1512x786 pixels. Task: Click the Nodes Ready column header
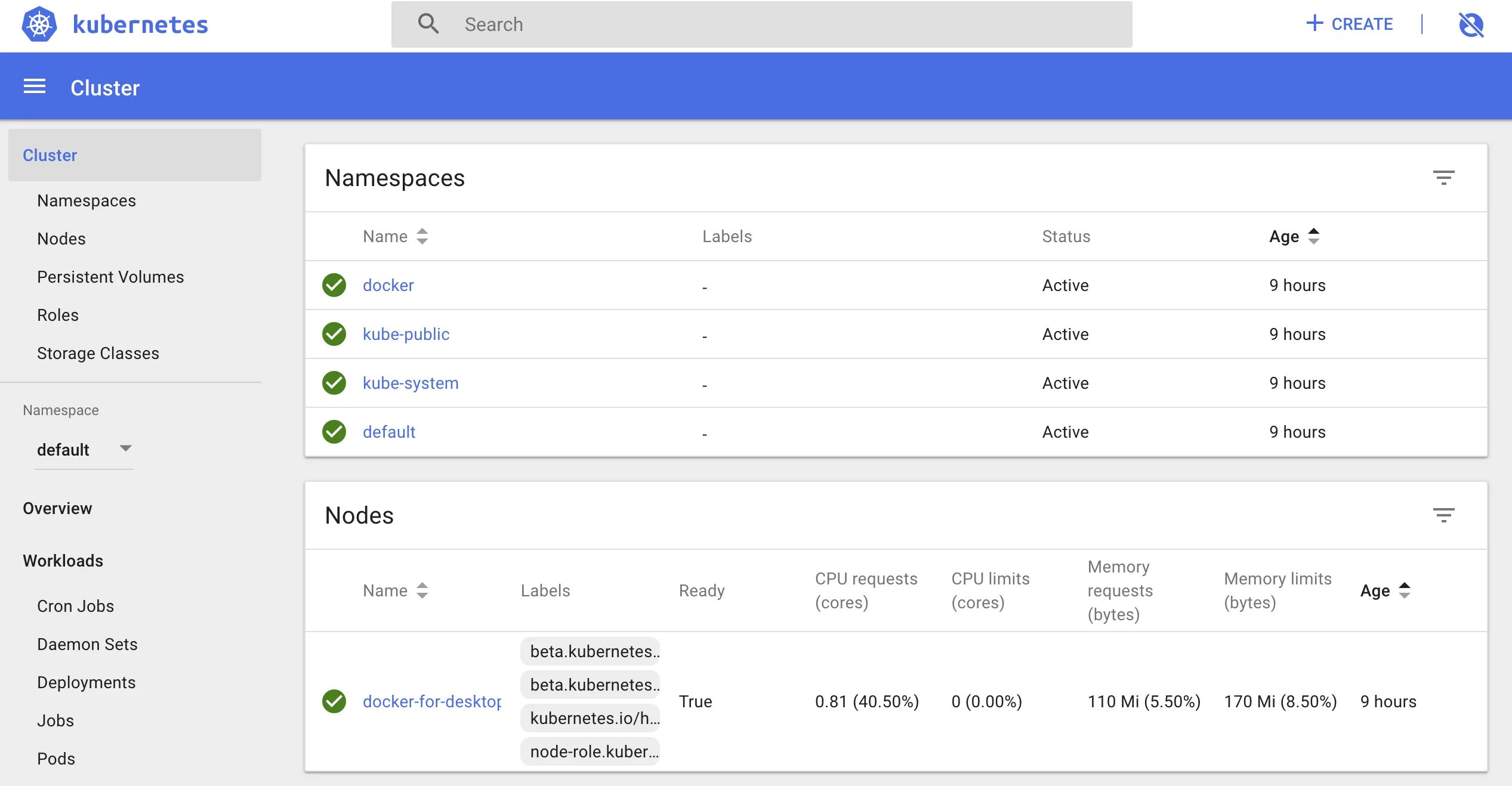coord(702,590)
